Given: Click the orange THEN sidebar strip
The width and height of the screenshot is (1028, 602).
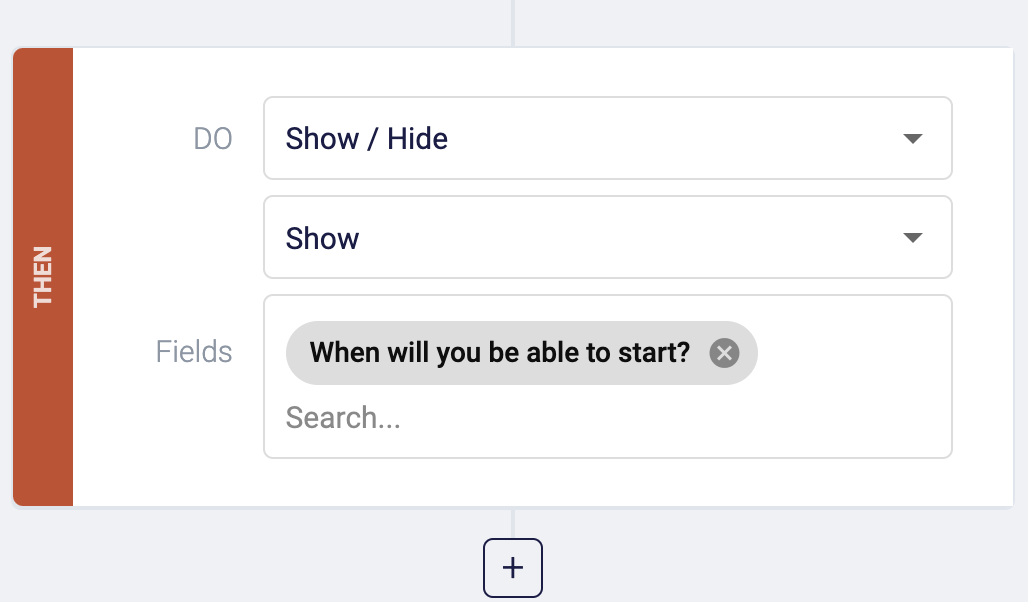Looking at the screenshot, I should pyautogui.click(x=43, y=275).
